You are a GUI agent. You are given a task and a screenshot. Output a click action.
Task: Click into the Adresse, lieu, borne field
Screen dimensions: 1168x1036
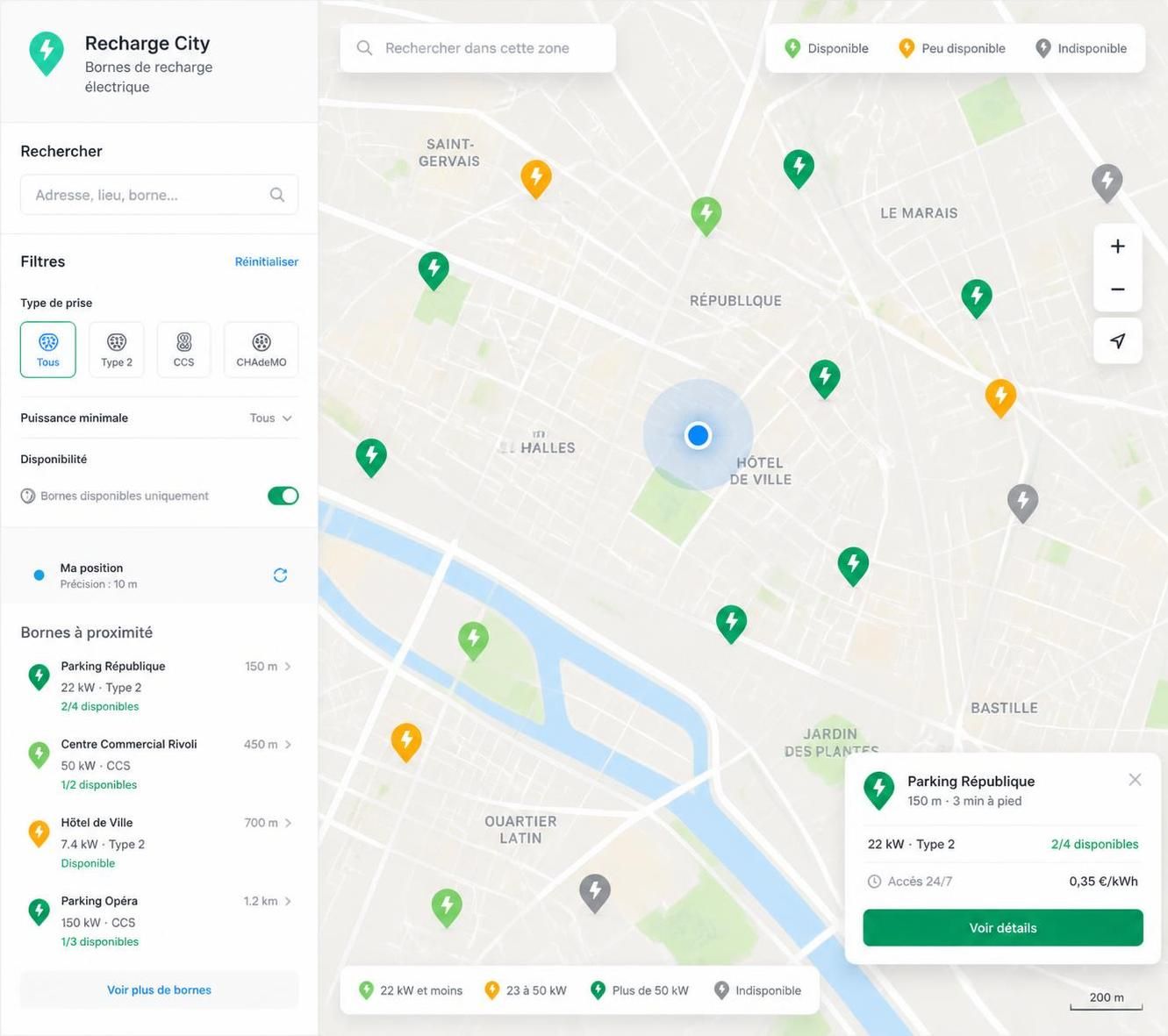159,195
